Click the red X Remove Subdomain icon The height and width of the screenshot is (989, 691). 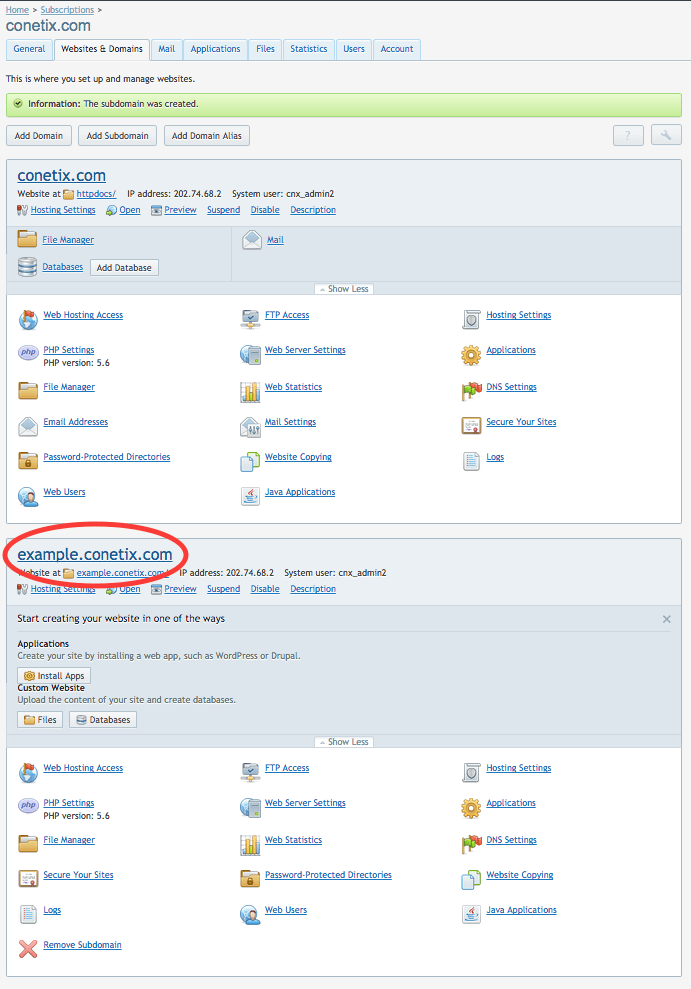click(28, 949)
